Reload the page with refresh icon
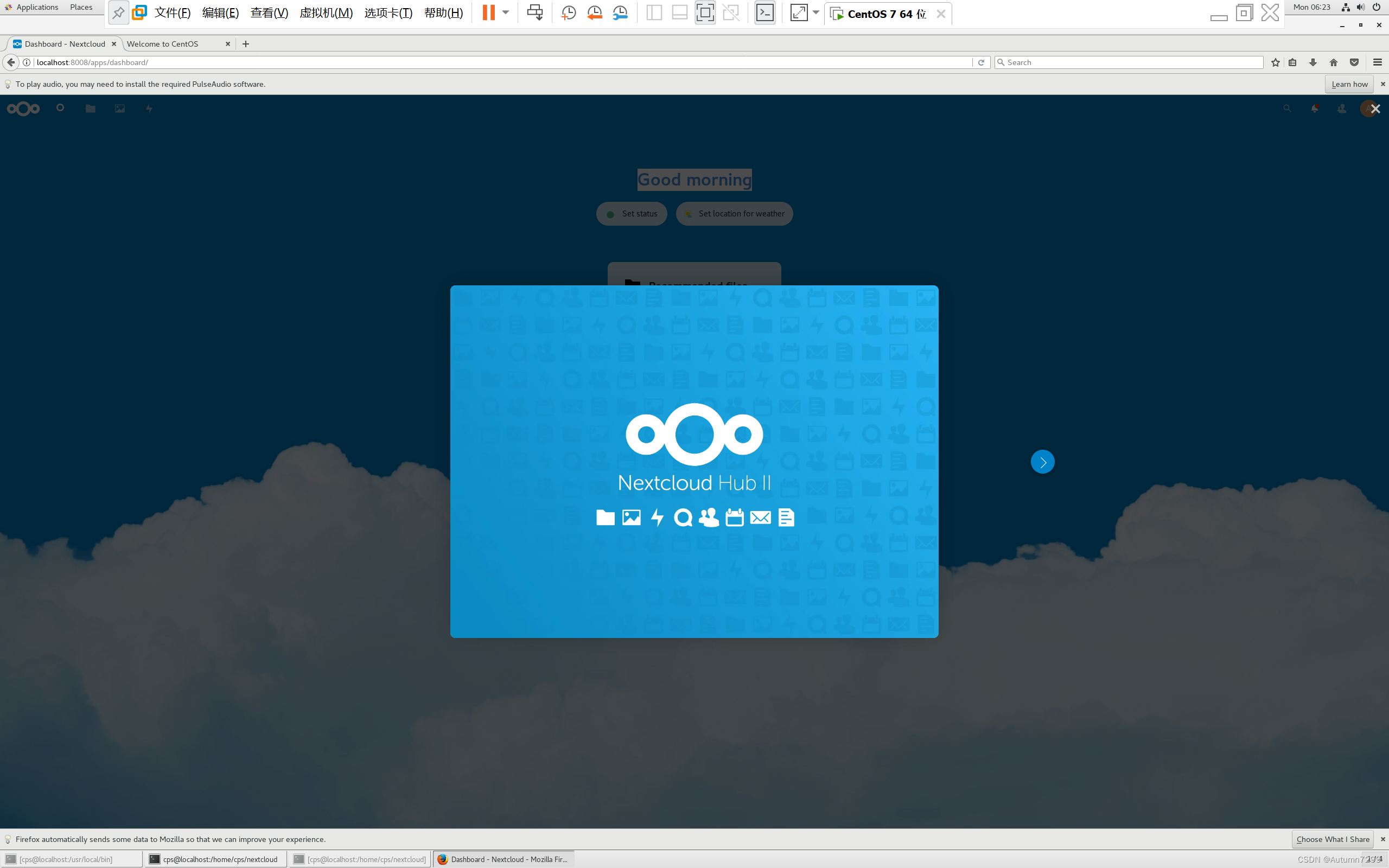Image resolution: width=1389 pixels, height=868 pixels. click(981, 62)
